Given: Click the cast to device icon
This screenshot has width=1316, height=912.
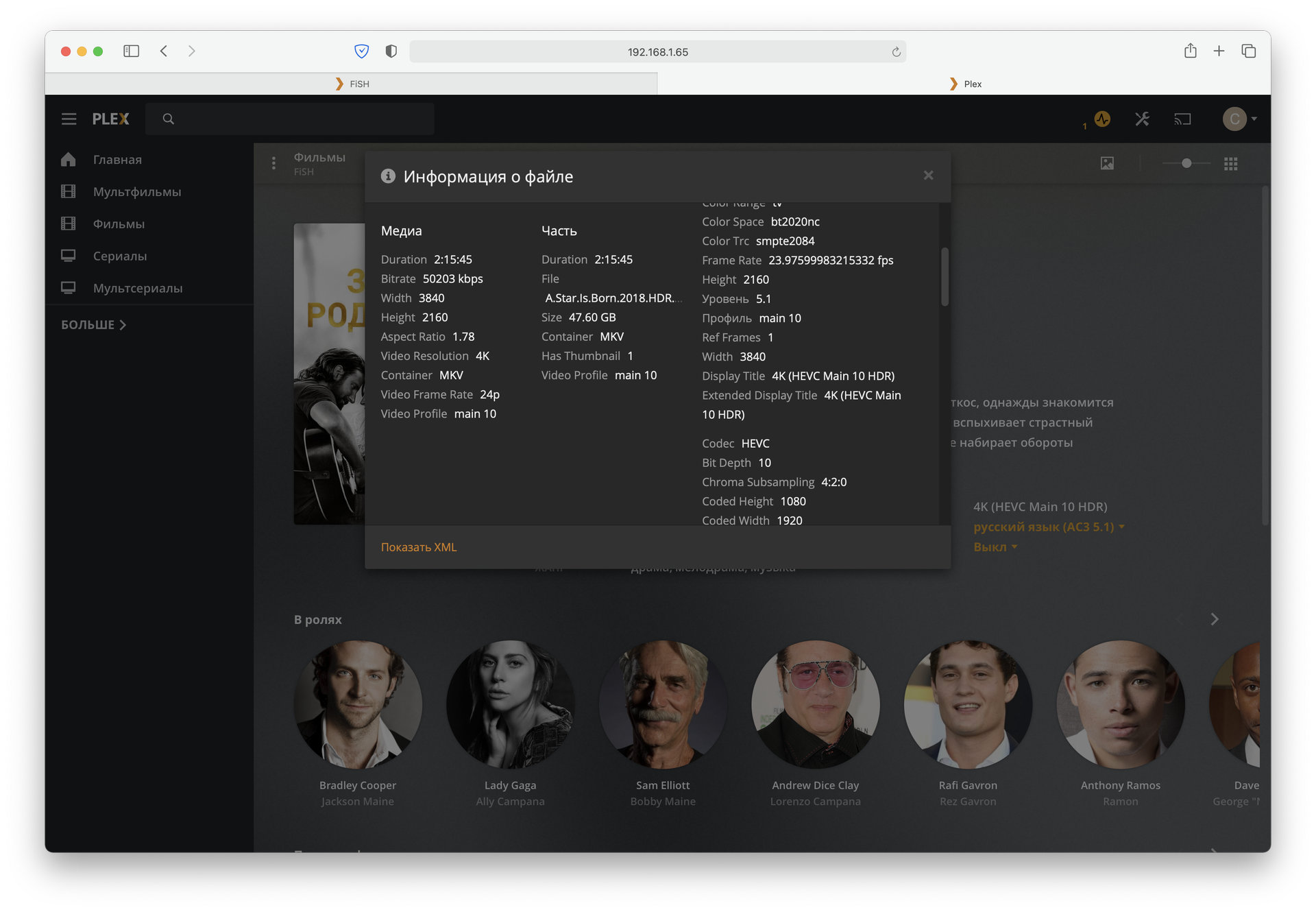Looking at the screenshot, I should click(1182, 119).
